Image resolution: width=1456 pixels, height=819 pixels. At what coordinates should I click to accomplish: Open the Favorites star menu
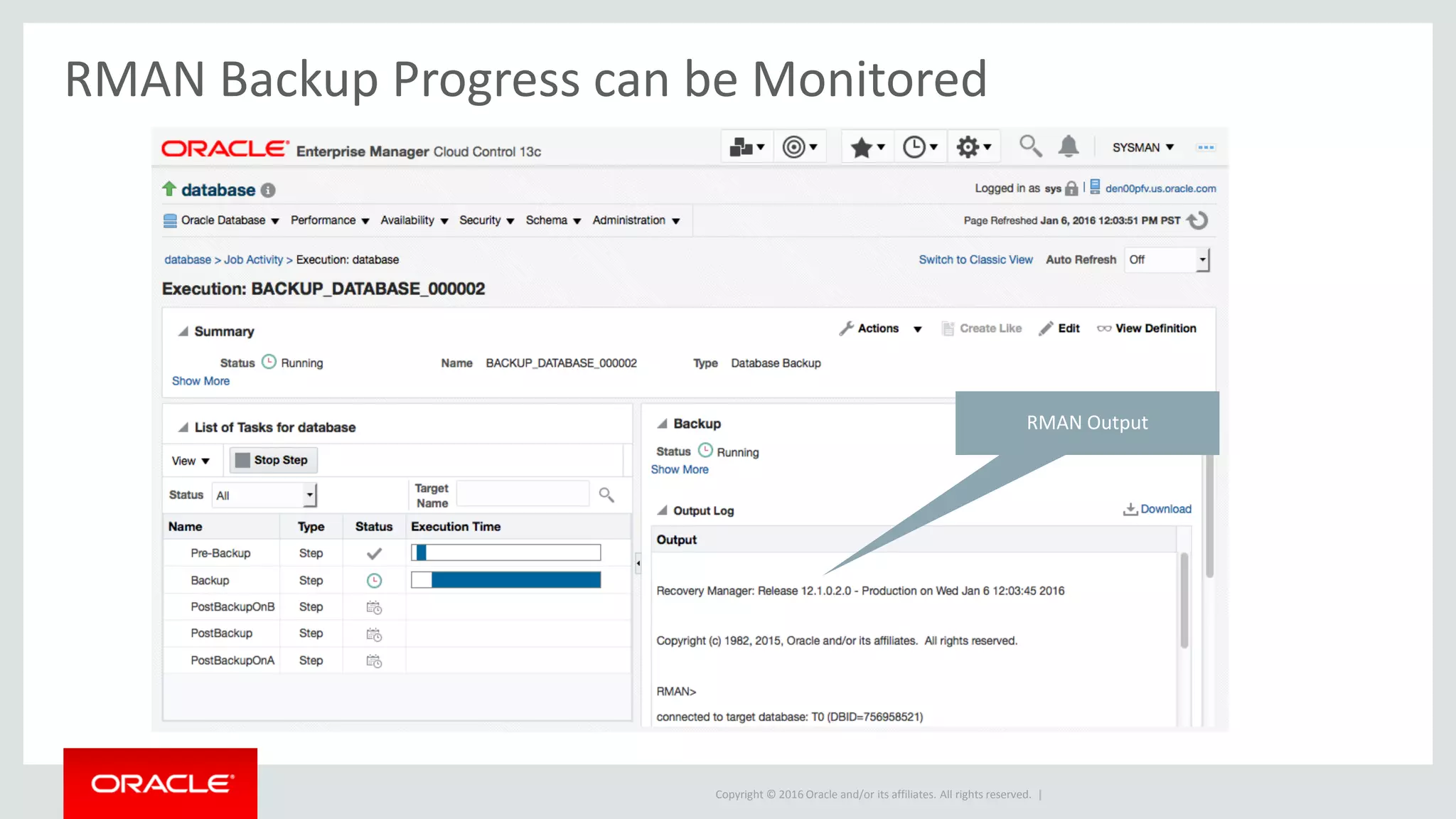tap(867, 147)
